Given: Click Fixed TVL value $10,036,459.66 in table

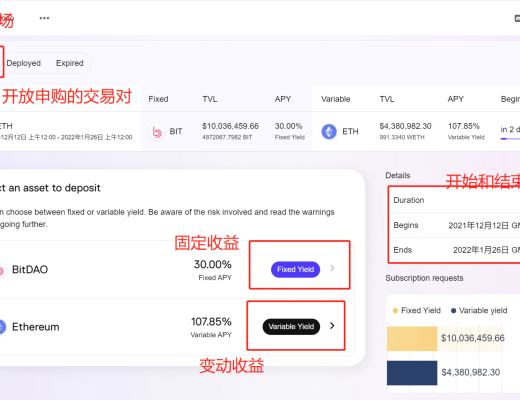Looking at the screenshot, I should click(x=230, y=126).
